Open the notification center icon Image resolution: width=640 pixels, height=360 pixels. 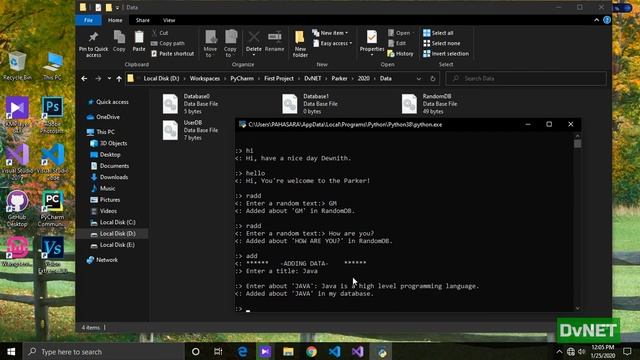tap(627, 351)
